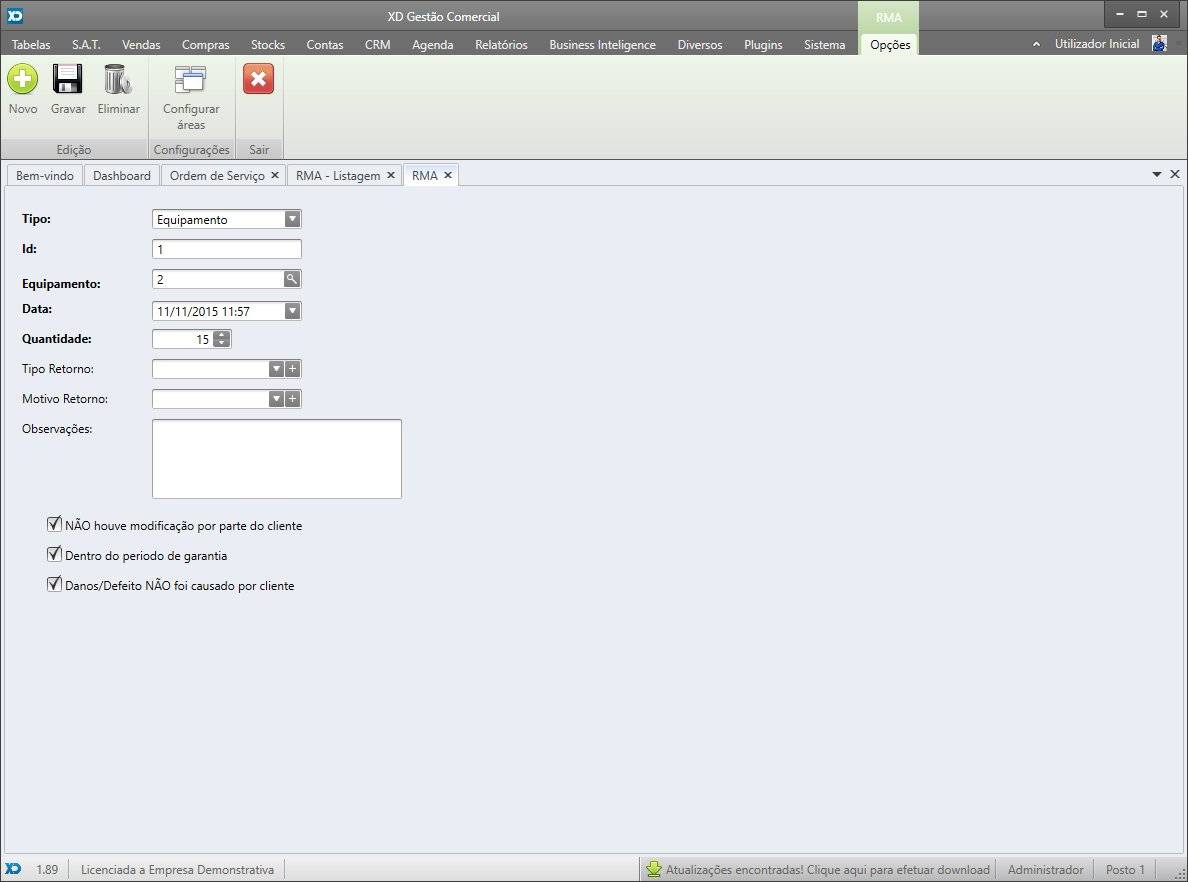The image size is (1188, 882).
Task: Expand the Tipo Retorno dropdown list
Action: (x=276, y=369)
